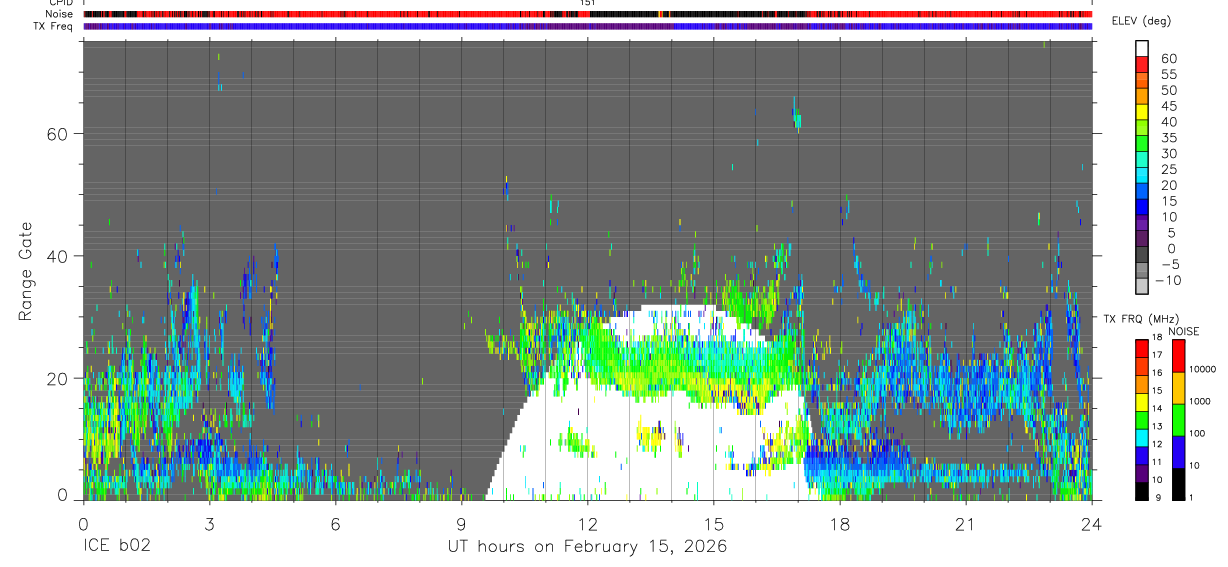Click the '12' tick label on the UT hours axis
The width and height of the screenshot is (1228, 567).
tap(588, 524)
